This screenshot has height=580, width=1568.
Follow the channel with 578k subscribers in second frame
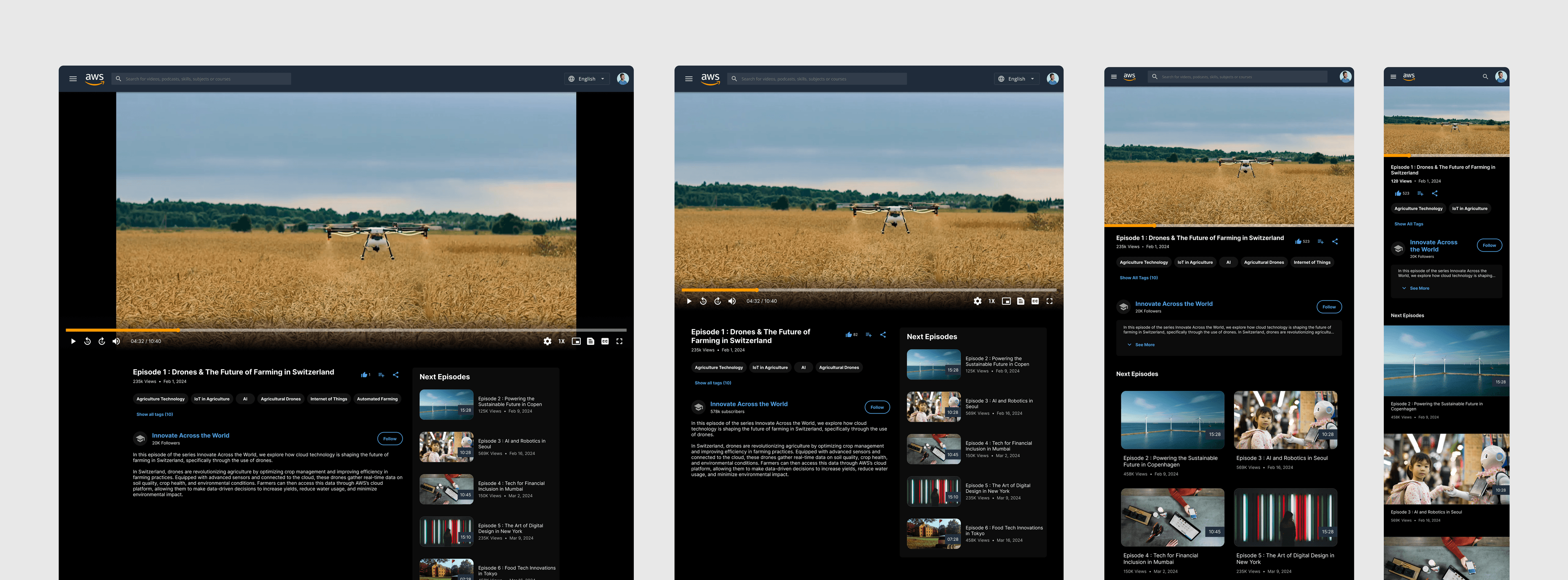coord(877,407)
